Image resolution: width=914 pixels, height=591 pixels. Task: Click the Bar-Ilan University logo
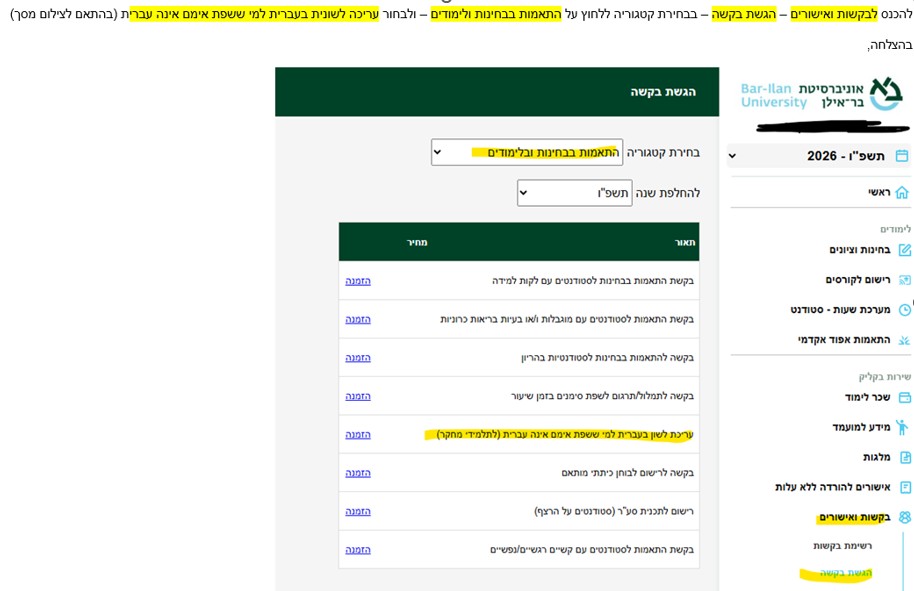(x=820, y=95)
